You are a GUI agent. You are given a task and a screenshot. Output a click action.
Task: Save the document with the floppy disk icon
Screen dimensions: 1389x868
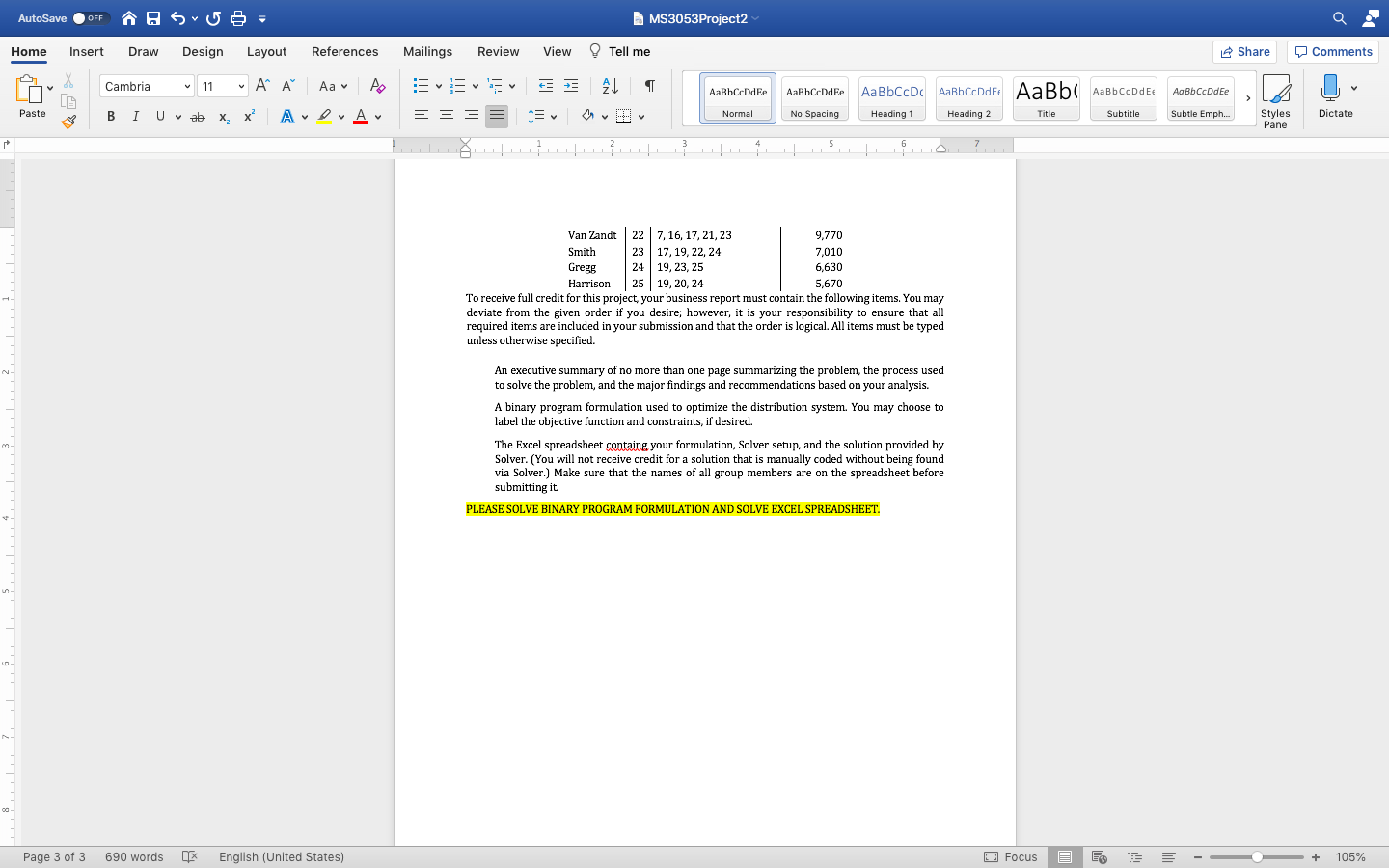point(153,18)
